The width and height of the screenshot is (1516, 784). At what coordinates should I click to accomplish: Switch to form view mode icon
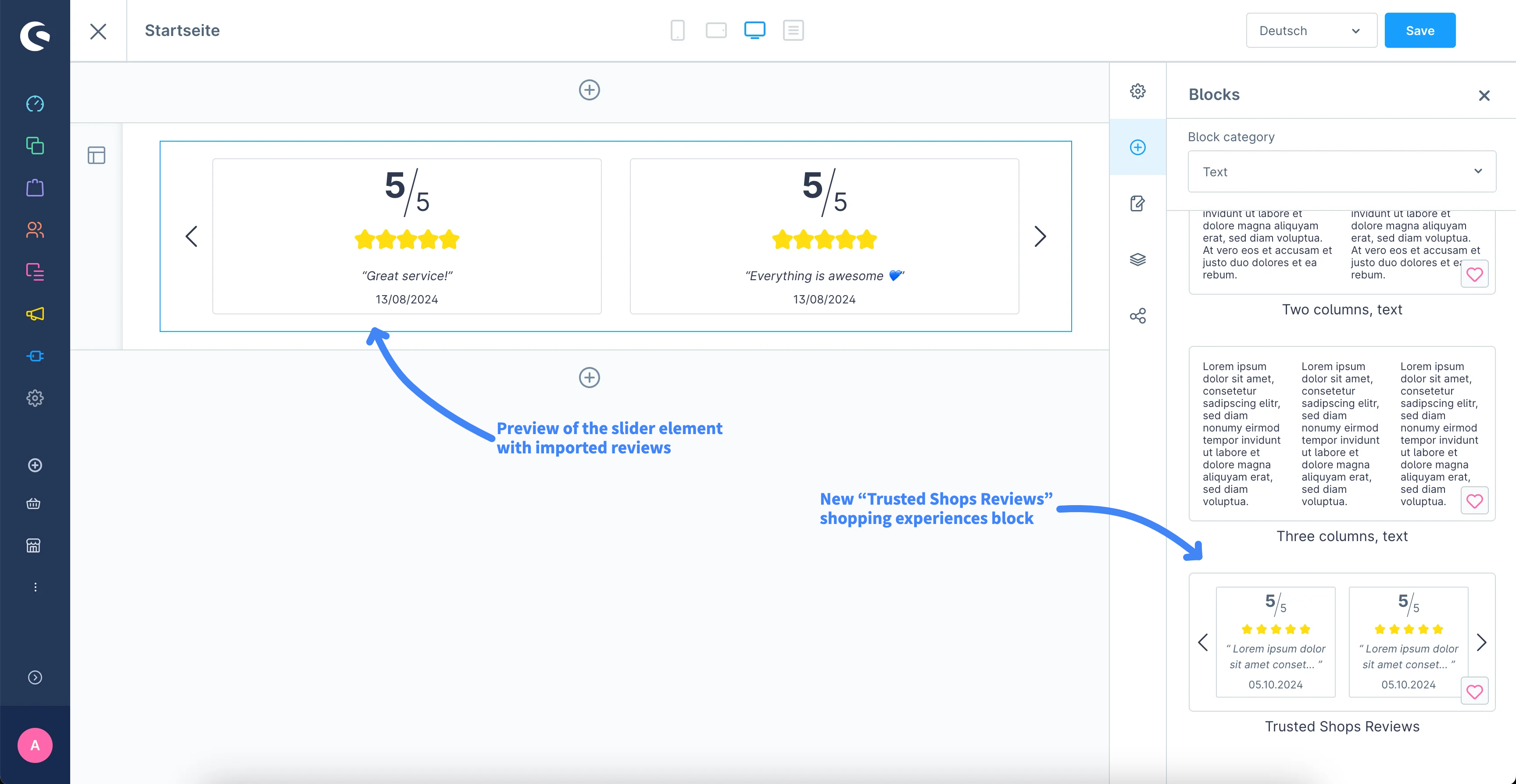pos(793,30)
